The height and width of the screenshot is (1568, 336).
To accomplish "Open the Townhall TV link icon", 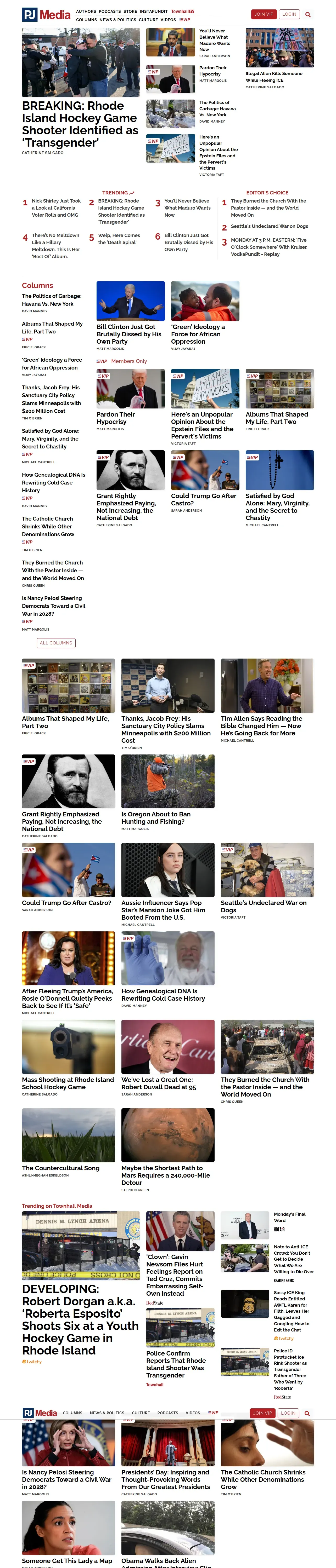I will click(x=182, y=11).
